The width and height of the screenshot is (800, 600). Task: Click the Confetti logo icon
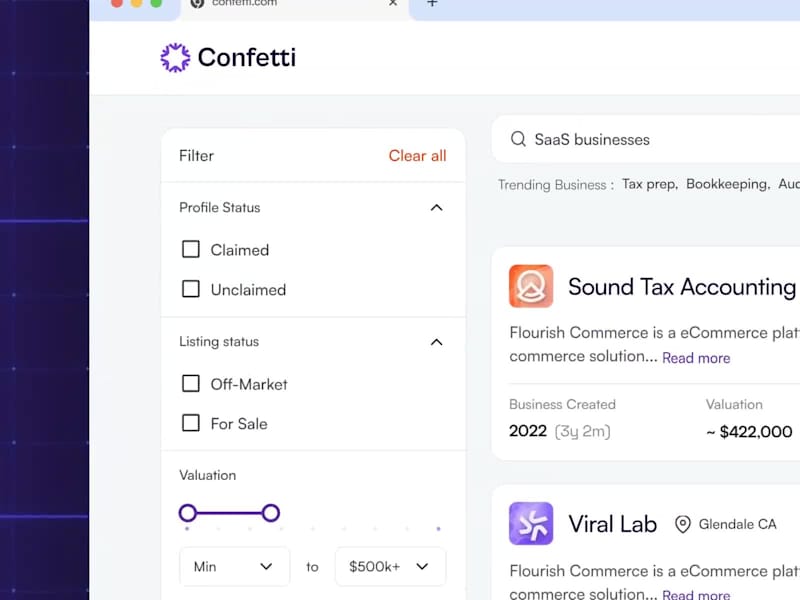(175, 57)
